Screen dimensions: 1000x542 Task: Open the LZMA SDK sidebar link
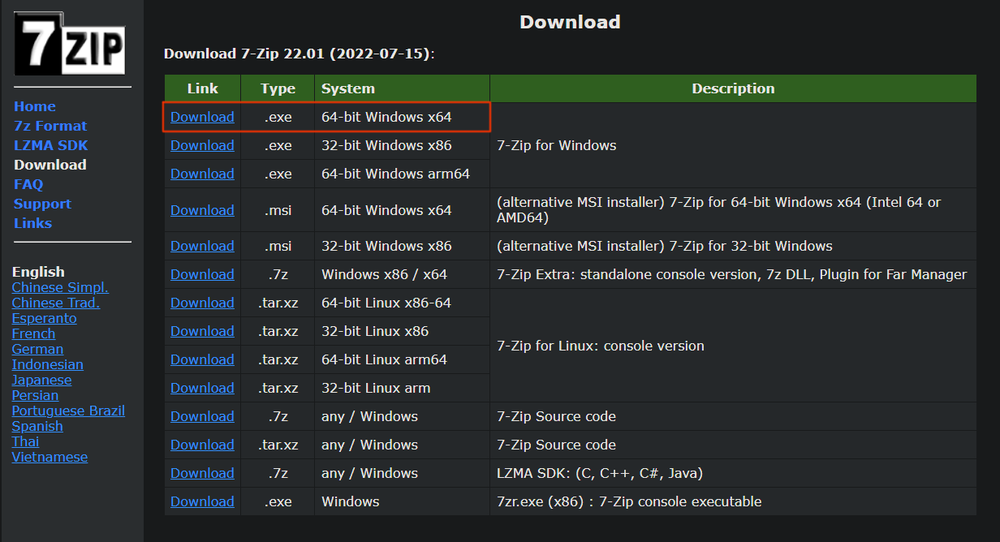(x=51, y=145)
